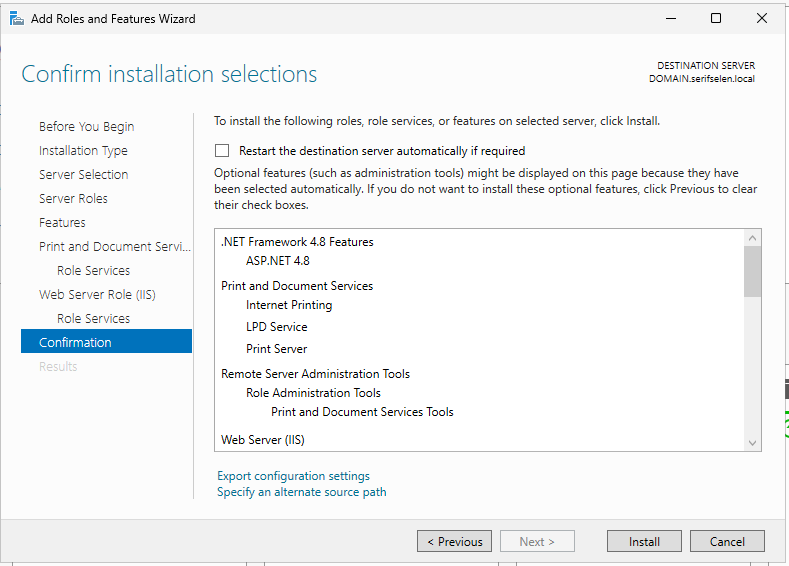Enable automatic restart of destination server checkbox

[221, 151]
